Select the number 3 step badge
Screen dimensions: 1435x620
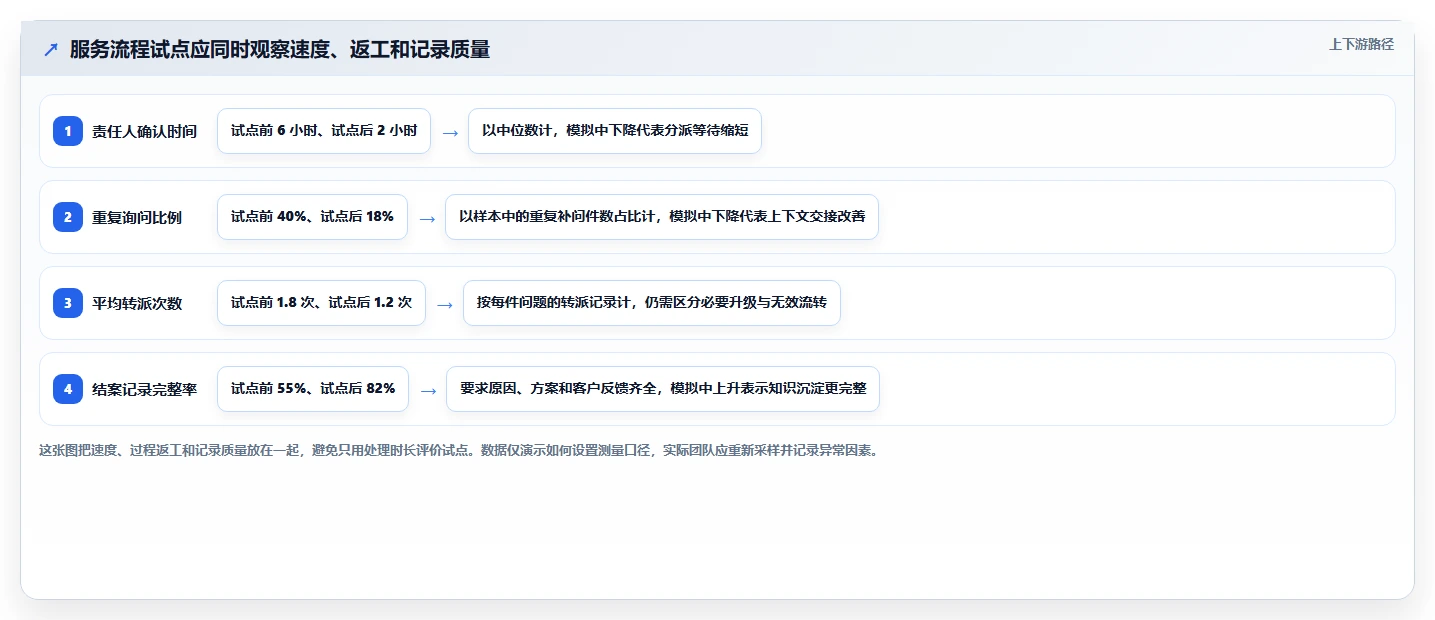pos(68,303)
